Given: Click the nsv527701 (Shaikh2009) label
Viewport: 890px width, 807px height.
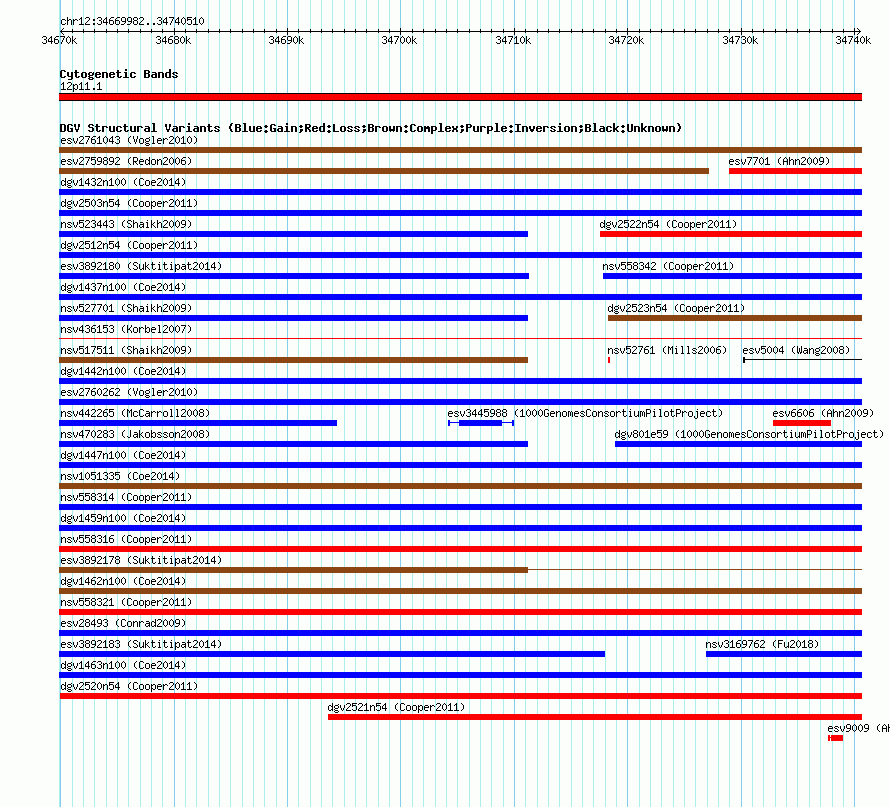Looking at the screenshot, I should pyautogui.click(x=126, y=308).
